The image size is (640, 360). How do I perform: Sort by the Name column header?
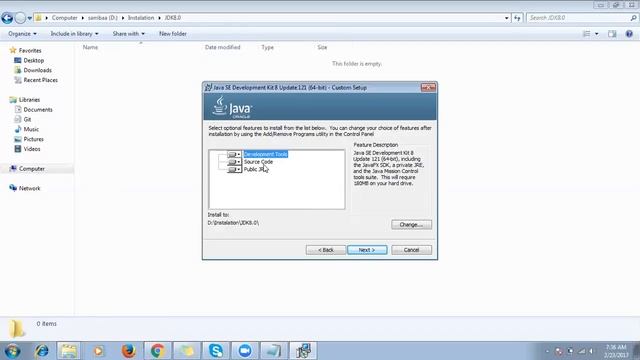click(x=90, y=47)
